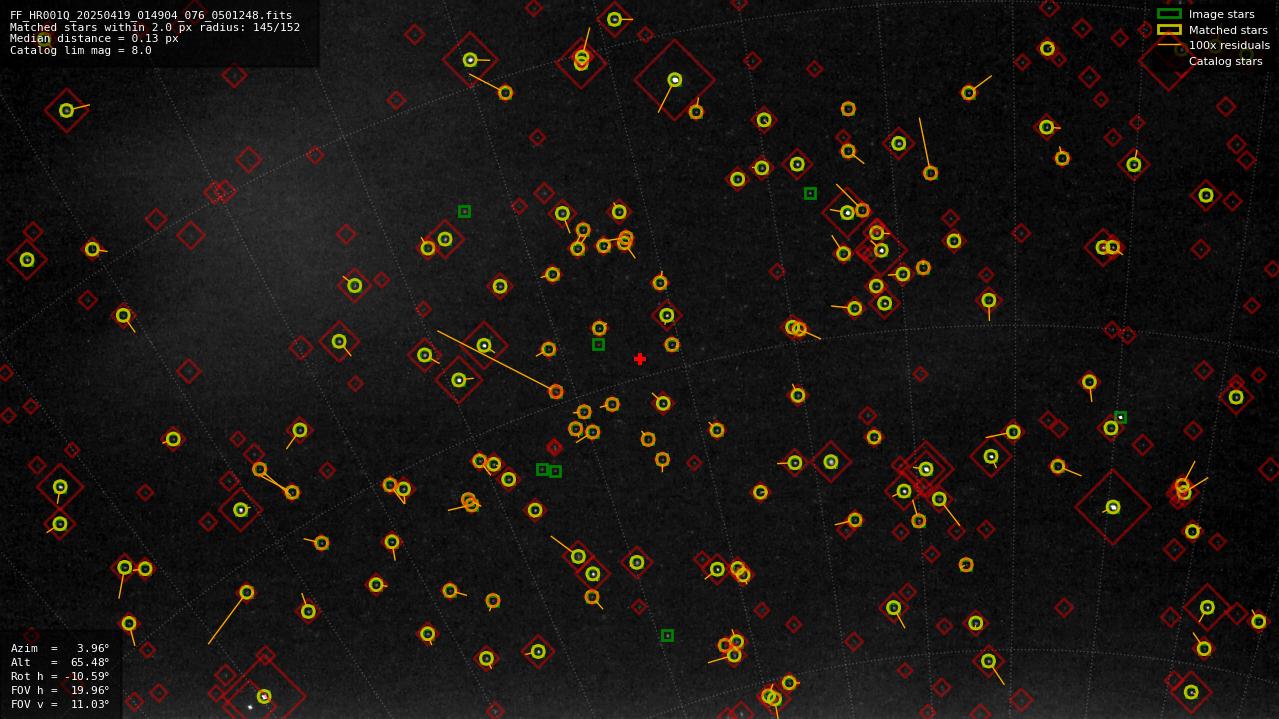Click the orange 100x residuals legend line
The width and height of the screenshot is (1279, 719).
point(1169,45)
